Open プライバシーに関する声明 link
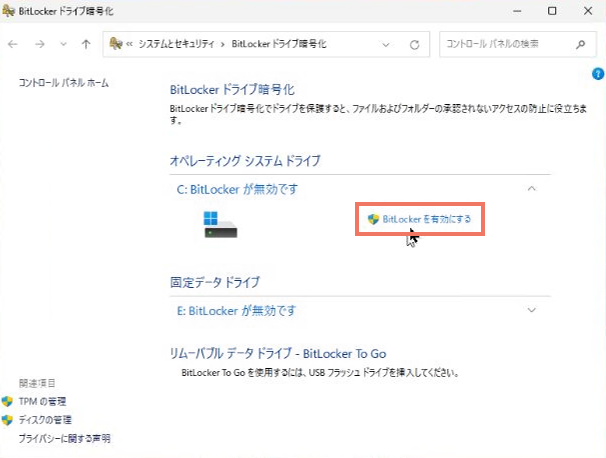The image size is (606, 458). tap(65, 438)
